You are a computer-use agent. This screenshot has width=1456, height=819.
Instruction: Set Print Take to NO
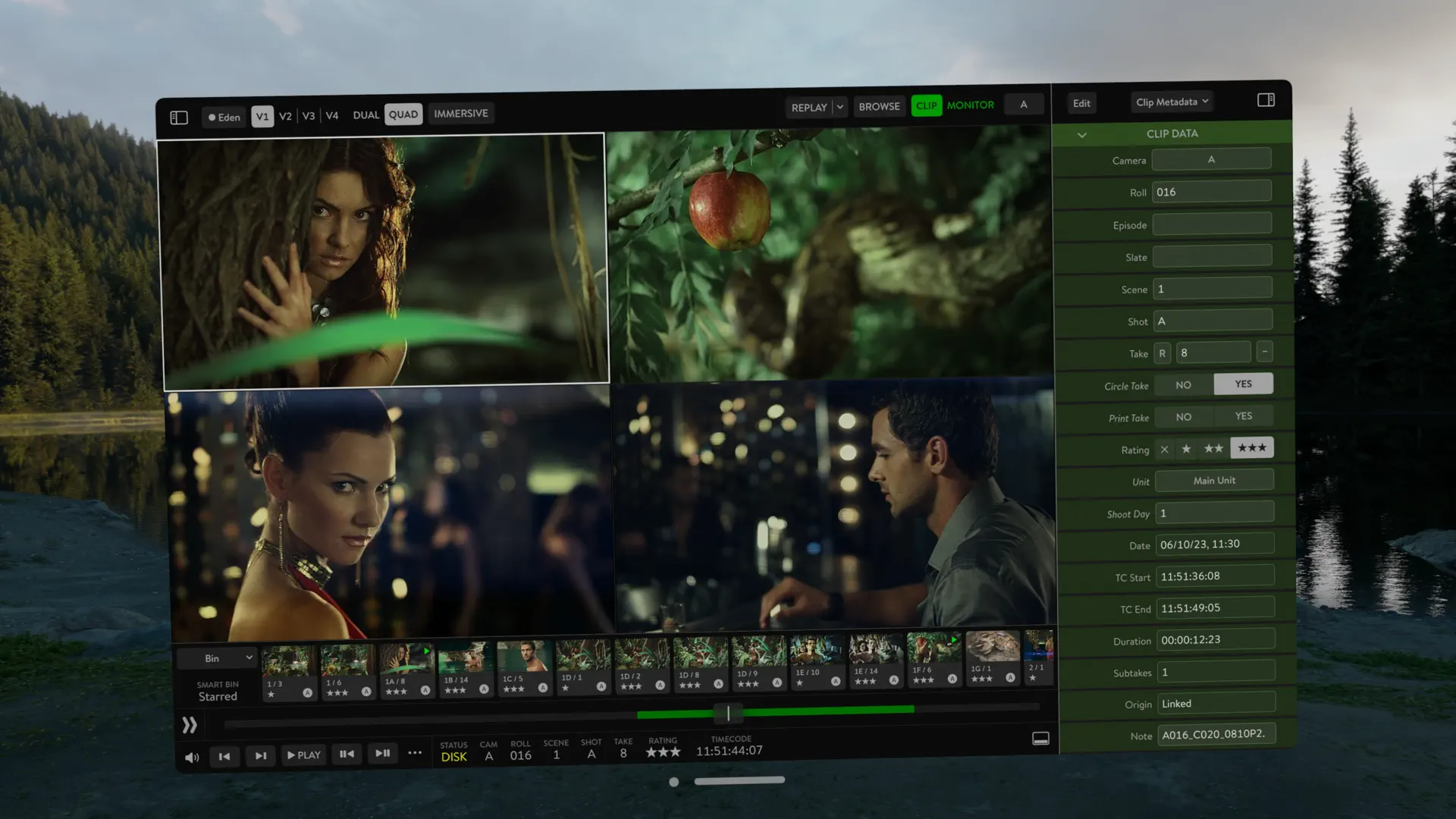(1183, 416)
